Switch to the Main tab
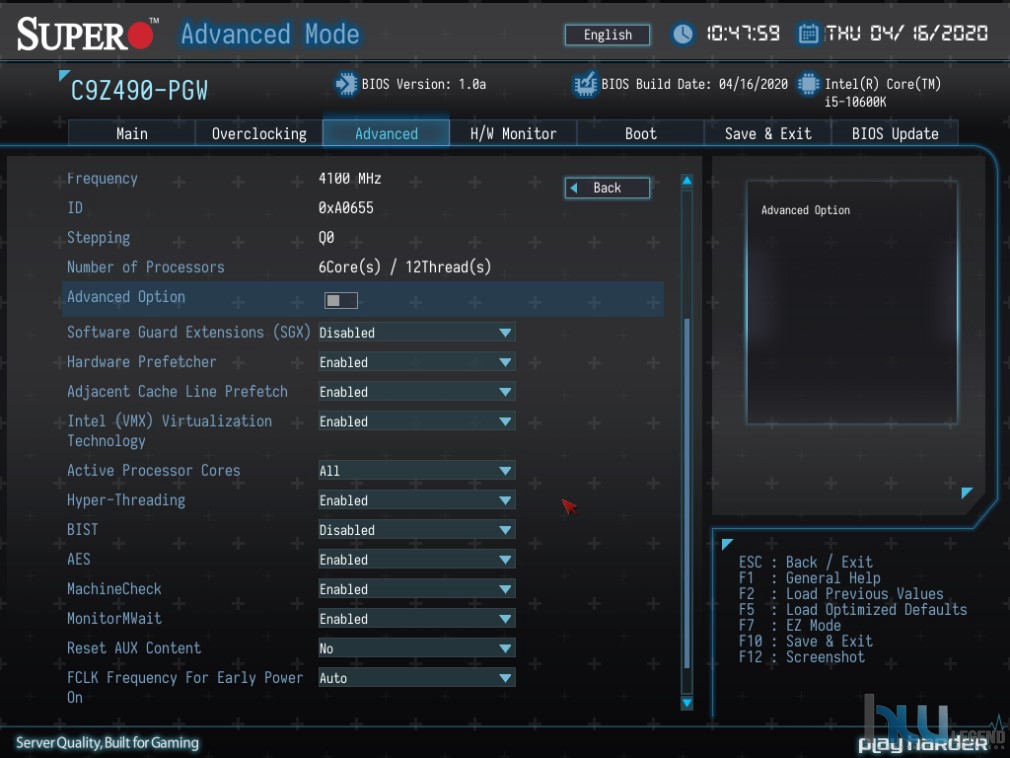Screen dimensions: 1010x758 (x=131, y=133)
